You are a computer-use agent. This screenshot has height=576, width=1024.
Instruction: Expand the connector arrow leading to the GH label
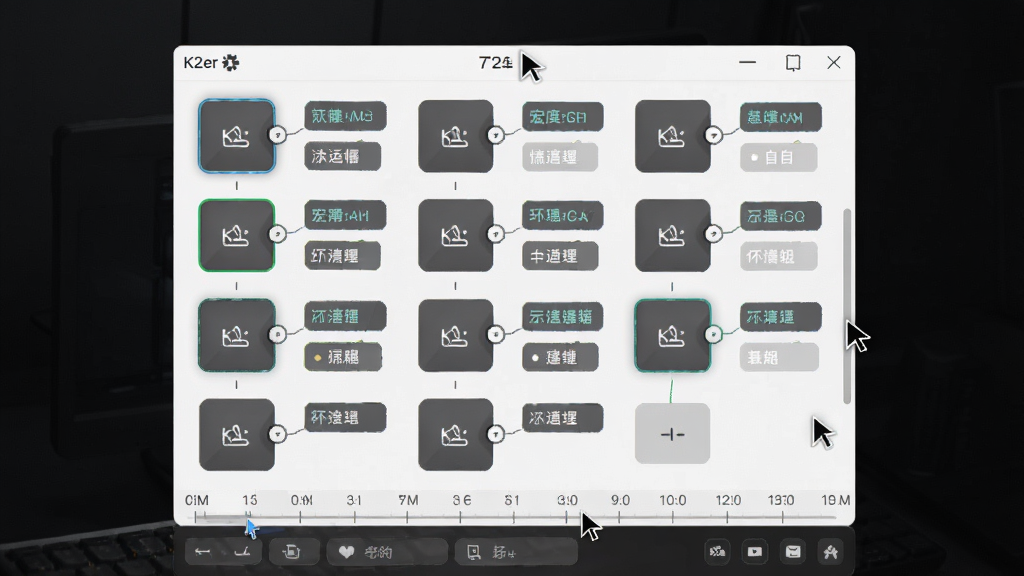496,135
